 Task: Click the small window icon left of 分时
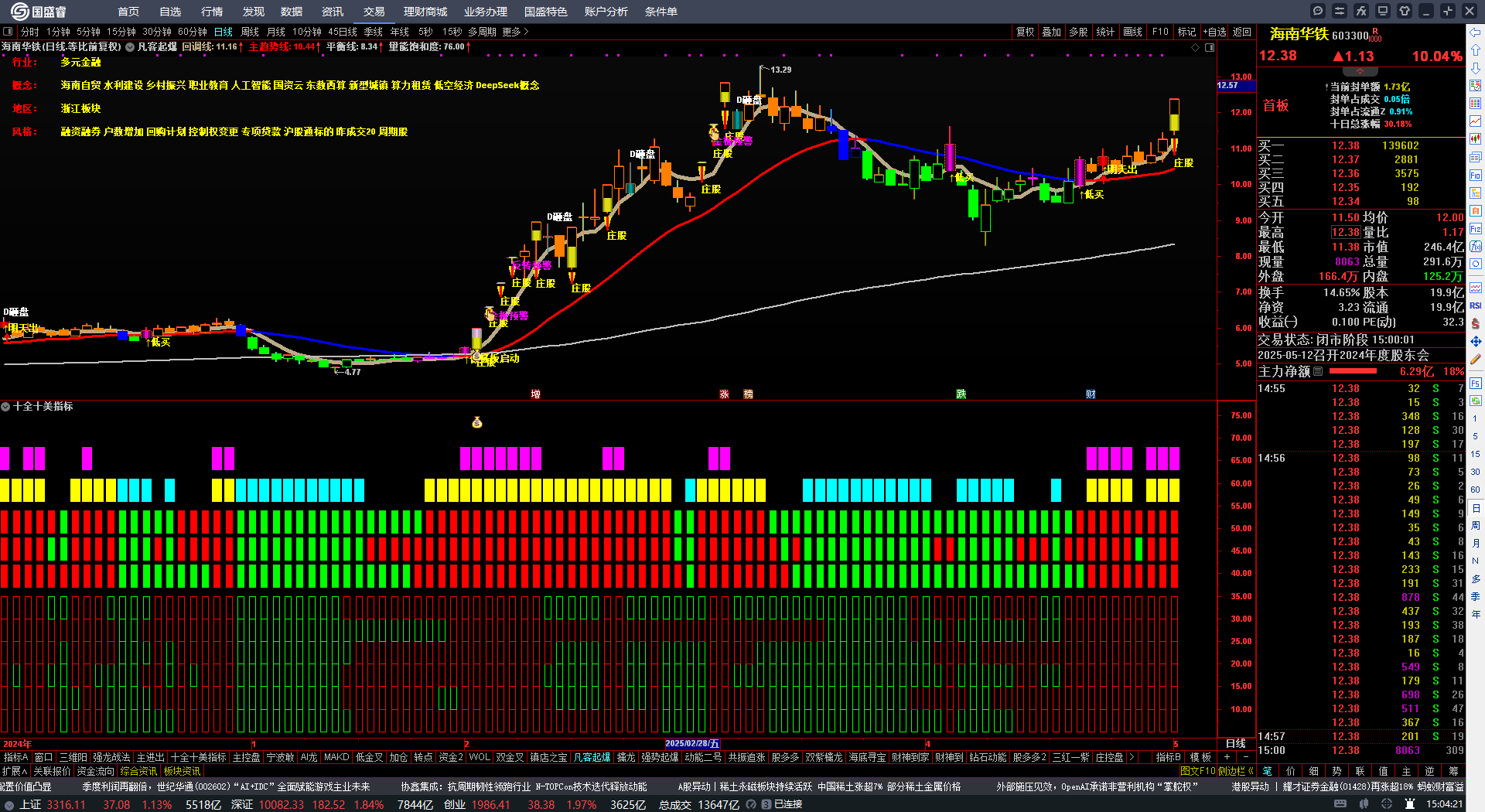pyautogui.click(x=8, y=32)
